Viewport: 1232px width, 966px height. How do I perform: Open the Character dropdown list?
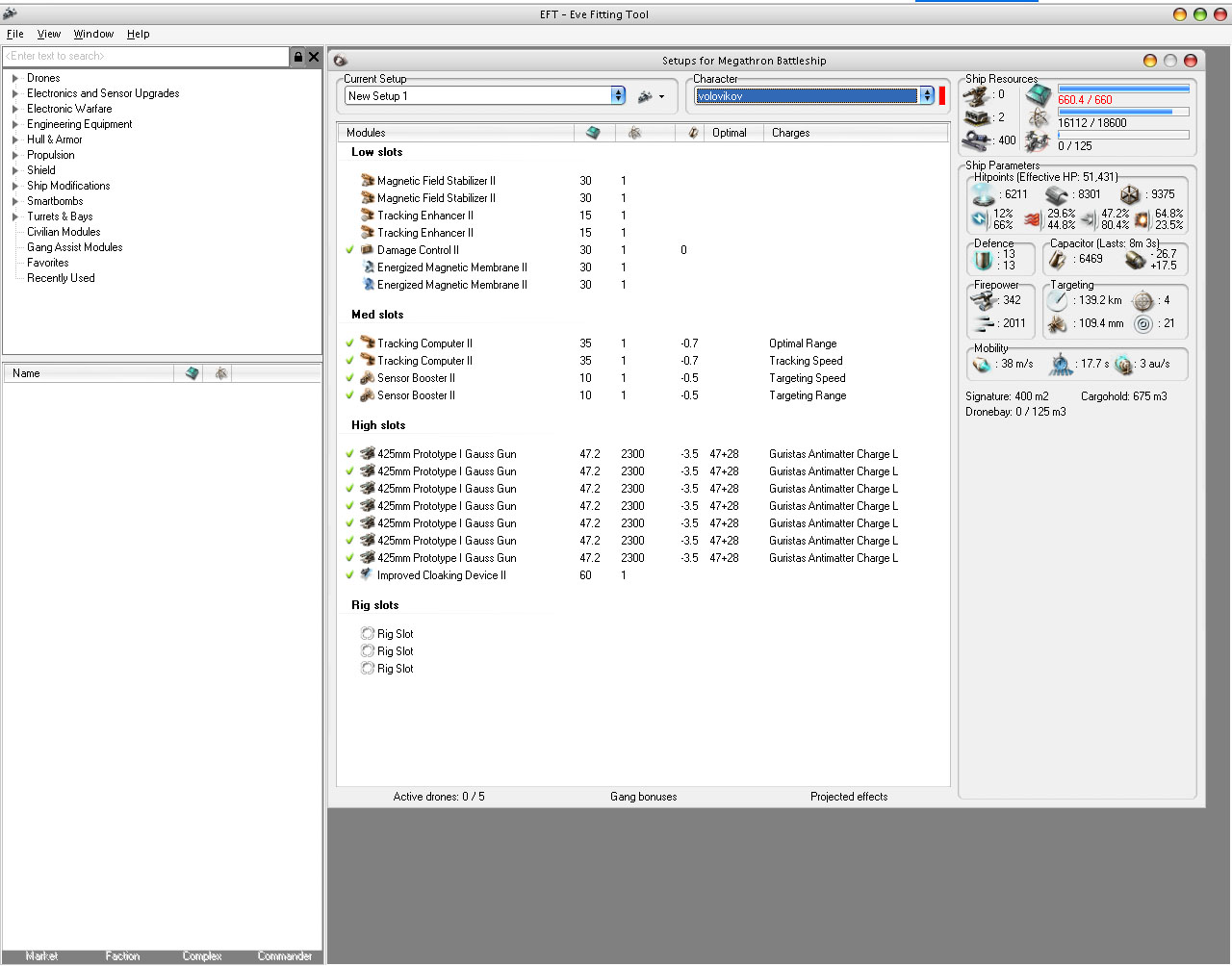coord(926,96)
